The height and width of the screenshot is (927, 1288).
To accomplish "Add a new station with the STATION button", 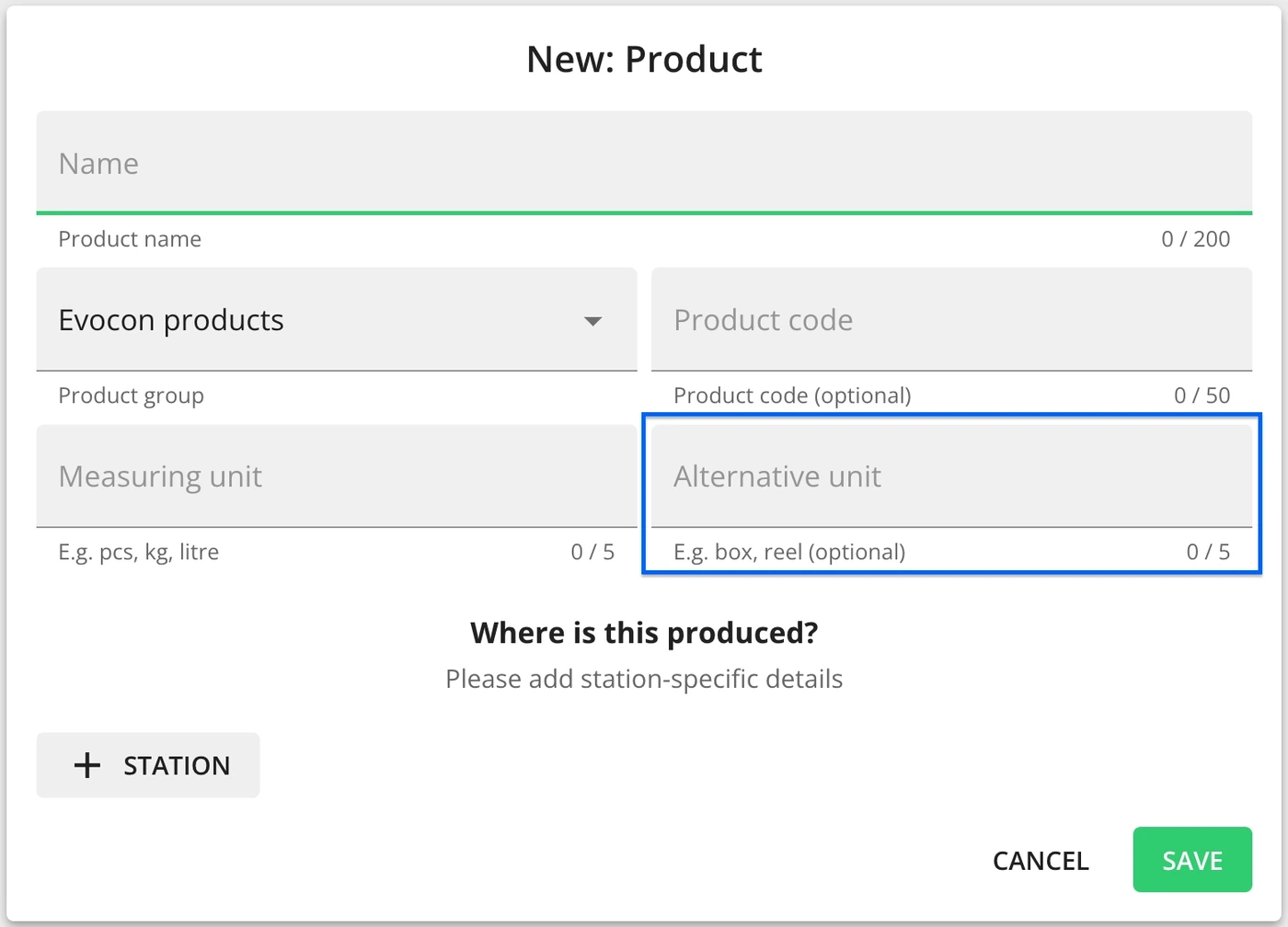I will [x=148, y=765].
